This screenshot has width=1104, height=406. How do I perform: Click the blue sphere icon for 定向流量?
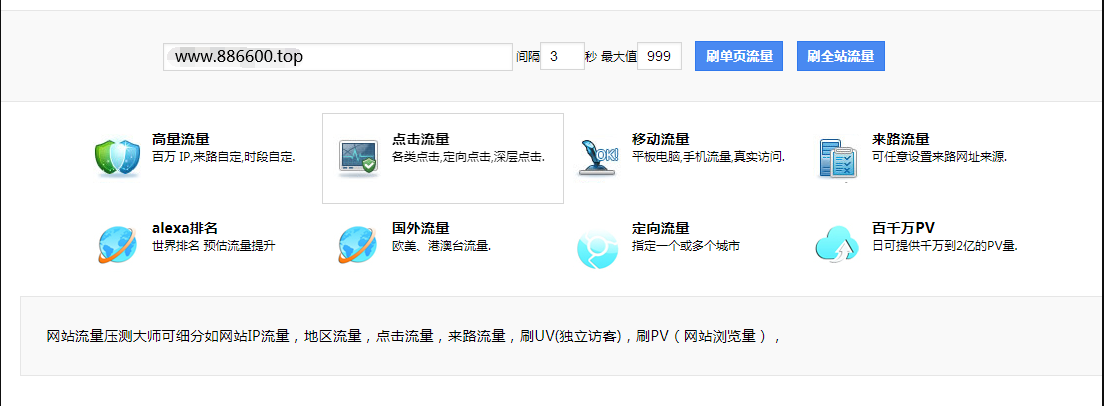[597, 248]
